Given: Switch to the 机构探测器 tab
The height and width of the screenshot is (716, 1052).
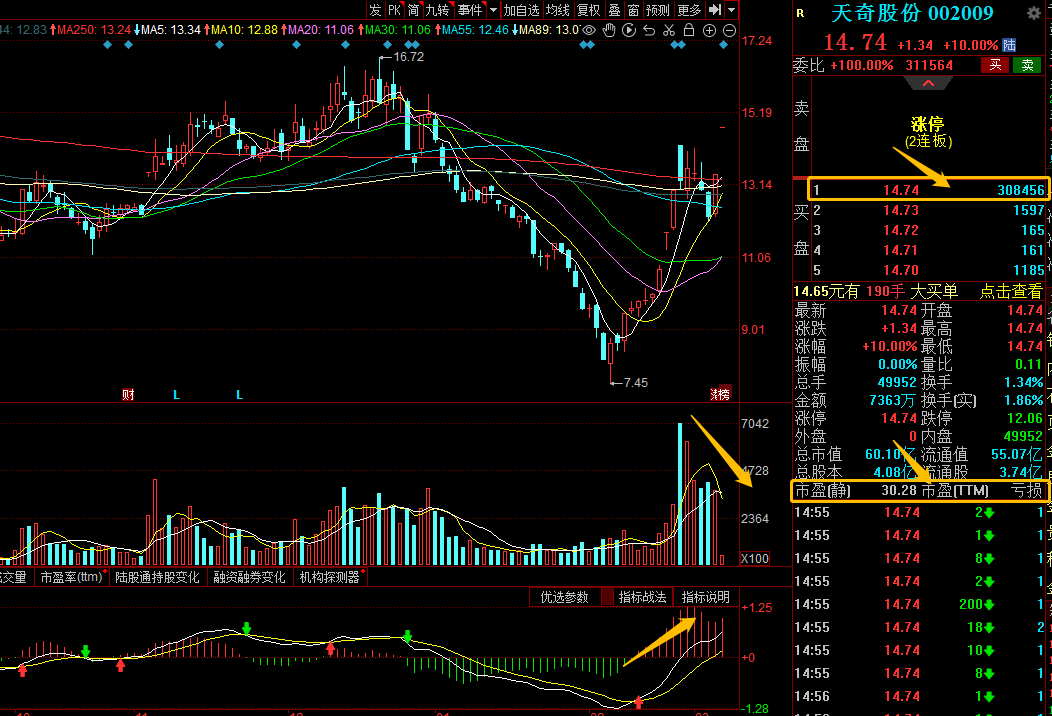Looking at the screenshot, I should [x=330, y=577].
